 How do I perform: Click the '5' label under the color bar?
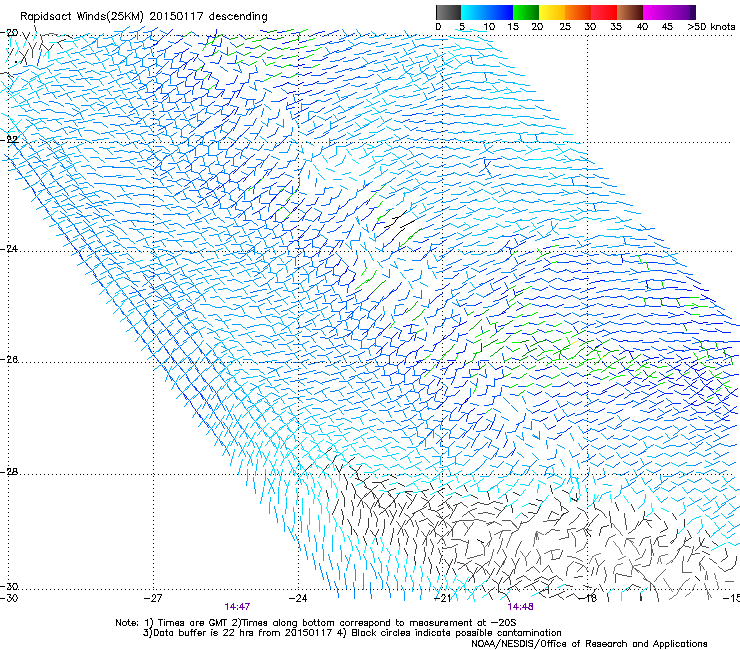[x=462, y=26]
